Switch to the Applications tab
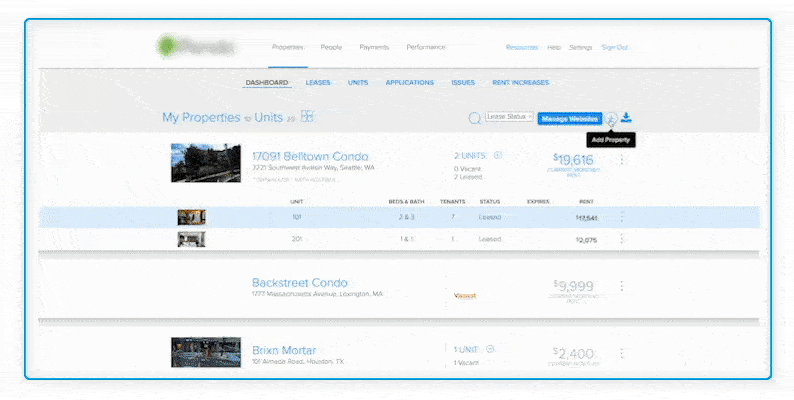The image size is (794, 400). click(410, 83)
